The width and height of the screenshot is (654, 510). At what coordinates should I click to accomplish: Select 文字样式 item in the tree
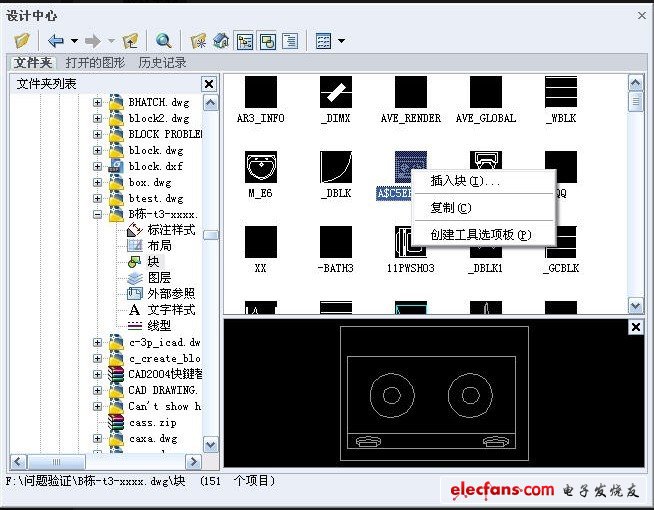pyautogui.click(x=171, y=310)
